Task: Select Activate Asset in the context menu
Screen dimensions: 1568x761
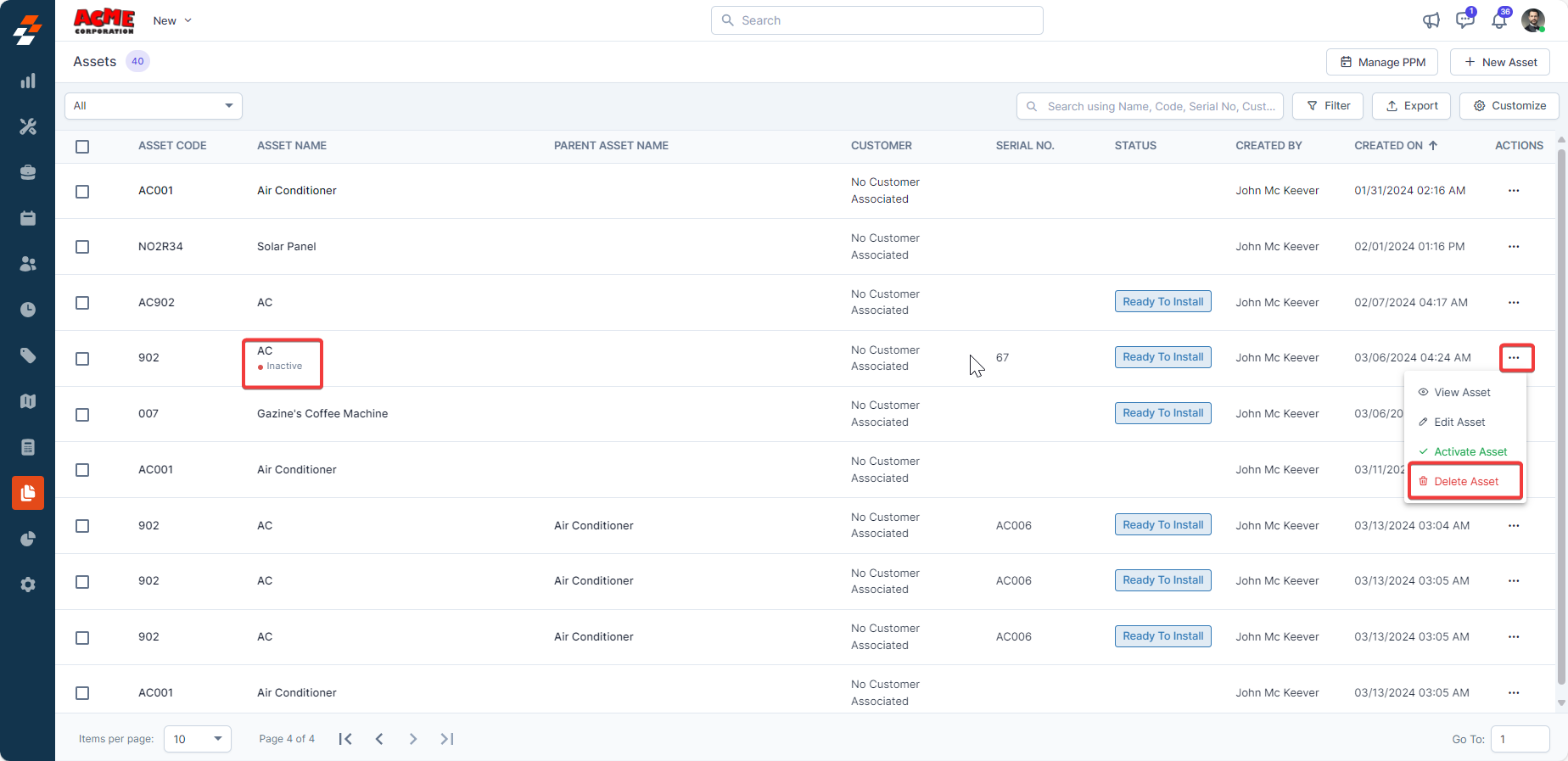Action: [x=1470, y=452]
